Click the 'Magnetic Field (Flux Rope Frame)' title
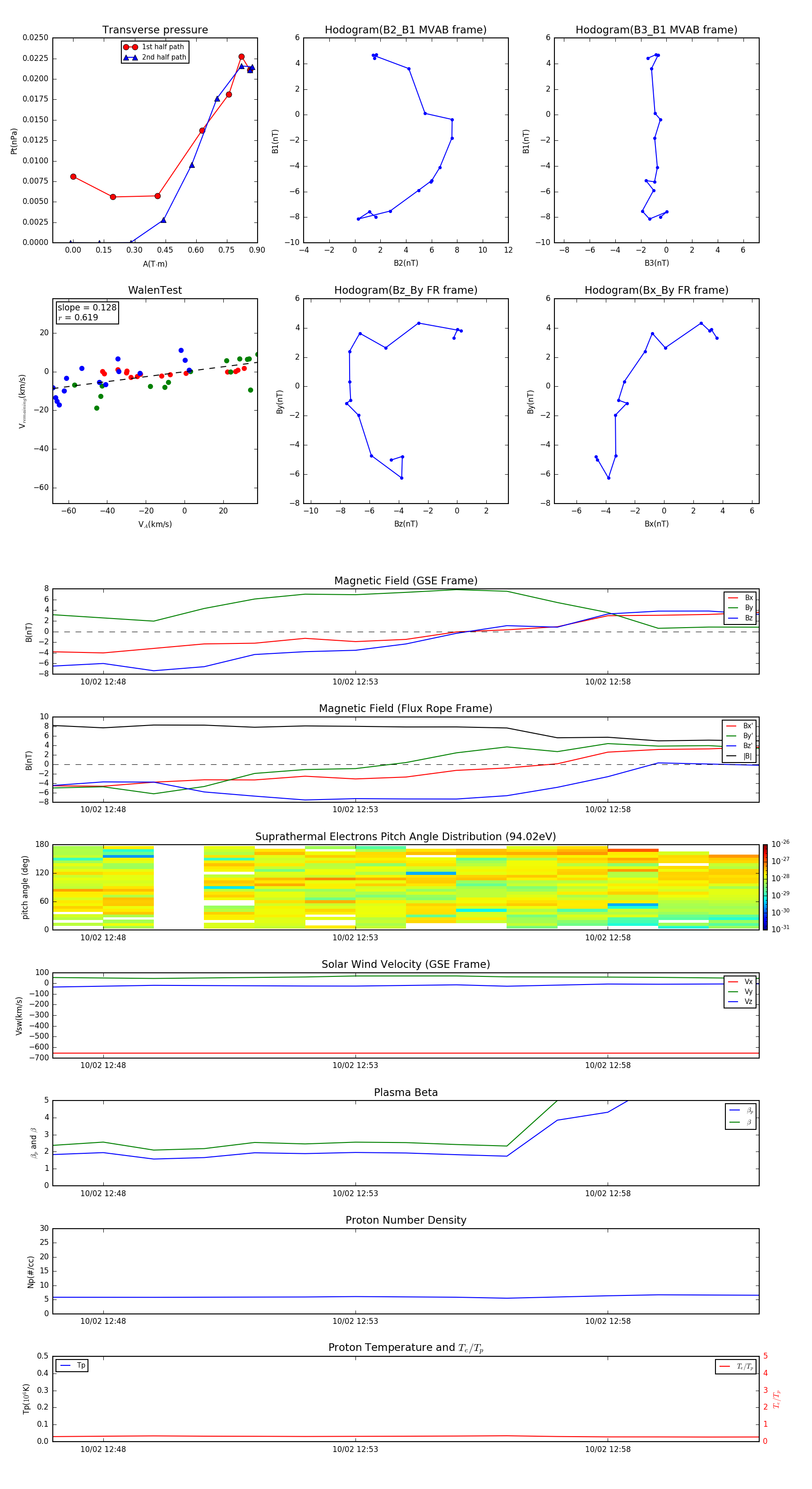812x1489 pixels. [x=406, y=709]
